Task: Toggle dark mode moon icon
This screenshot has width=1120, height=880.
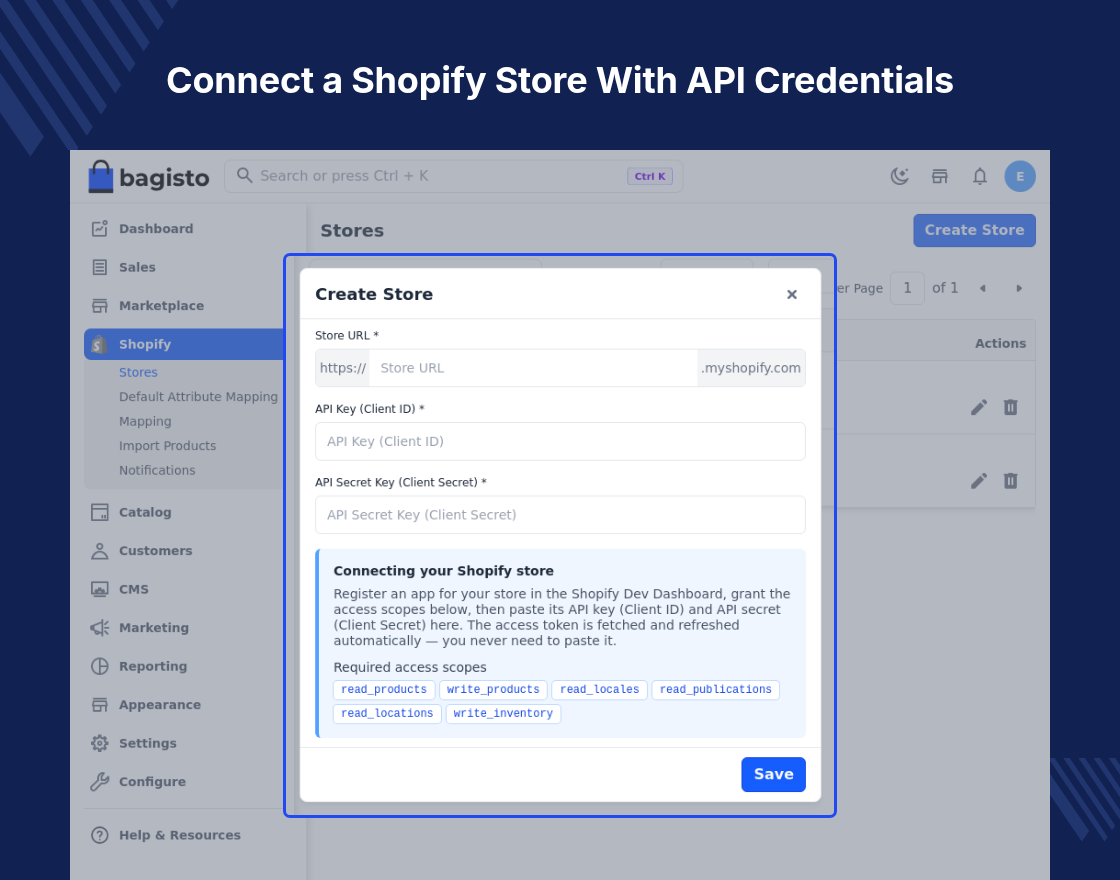Action: tap(899, 176)
